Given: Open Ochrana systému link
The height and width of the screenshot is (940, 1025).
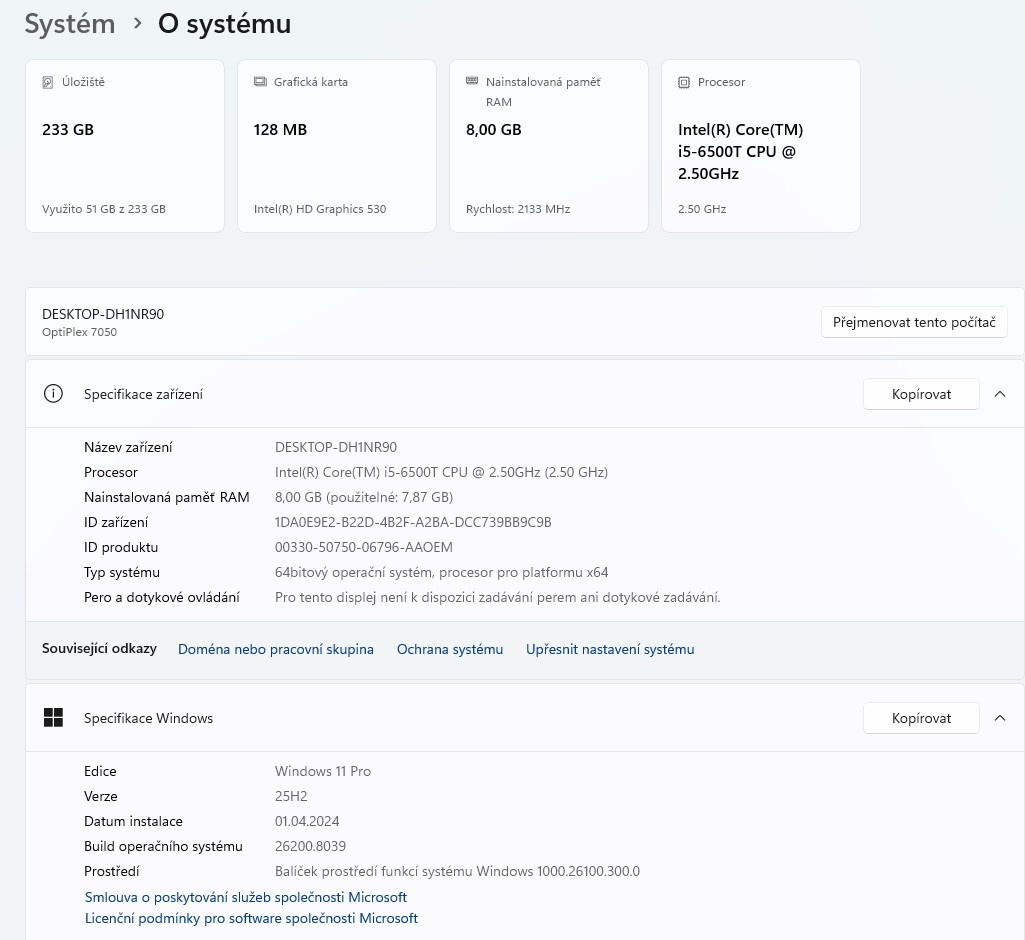Looking at the screenshot, I should click(x=450, y=649).
